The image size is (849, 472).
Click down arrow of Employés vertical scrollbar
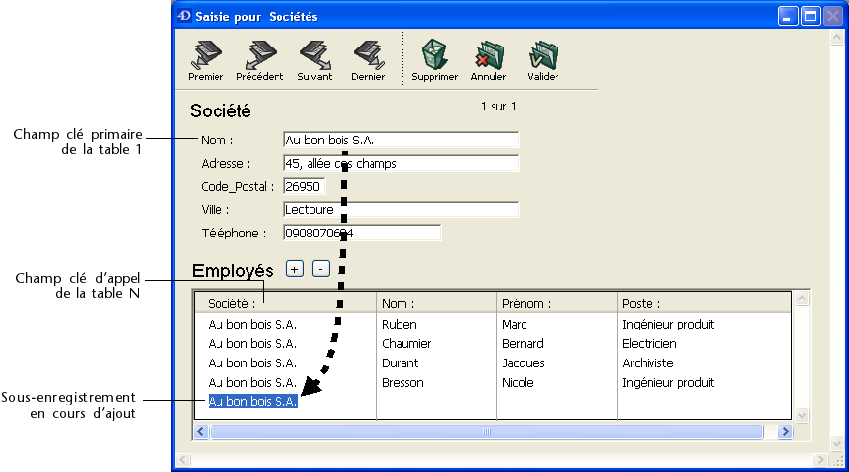[802, 415]
